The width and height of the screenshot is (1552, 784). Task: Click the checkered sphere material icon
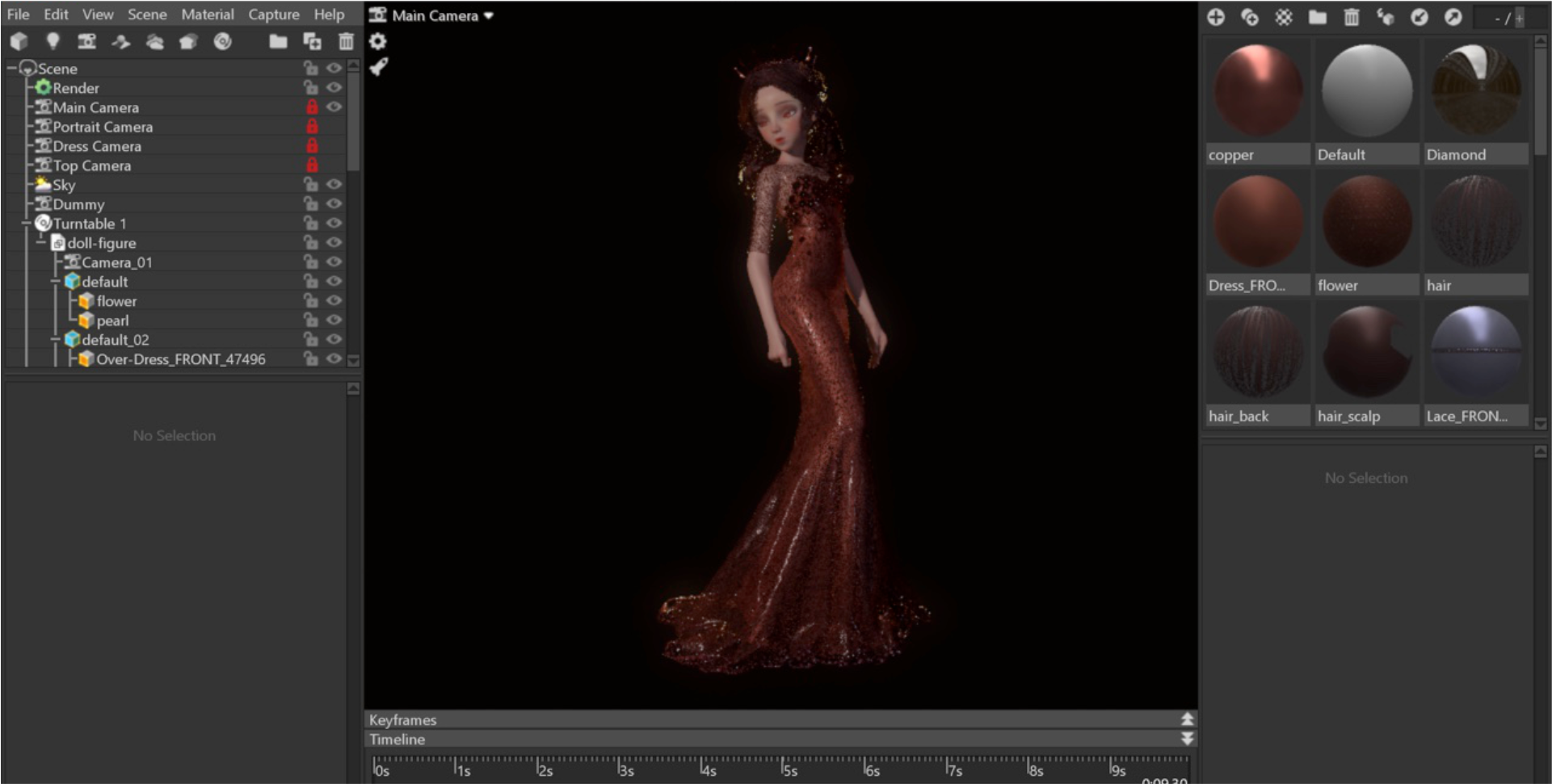[x=1284, y=17]
